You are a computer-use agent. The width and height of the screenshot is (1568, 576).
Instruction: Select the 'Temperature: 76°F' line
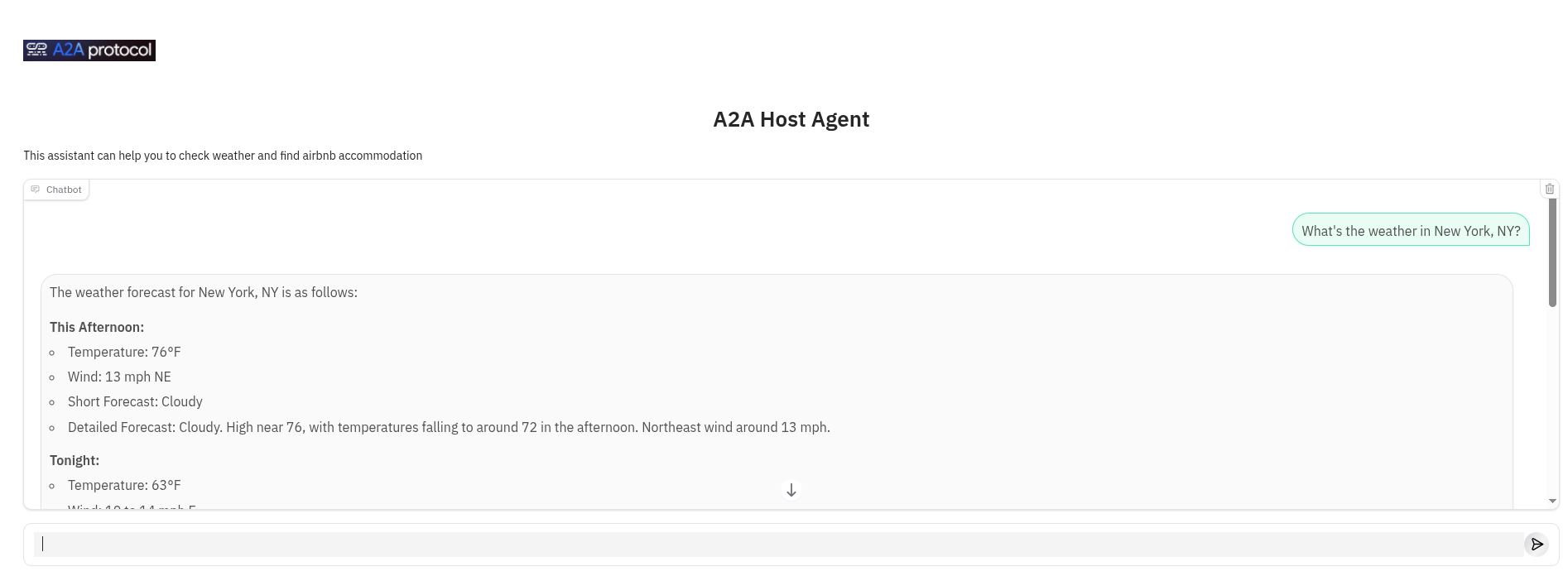pyautogui.click(x=124, y=352)
